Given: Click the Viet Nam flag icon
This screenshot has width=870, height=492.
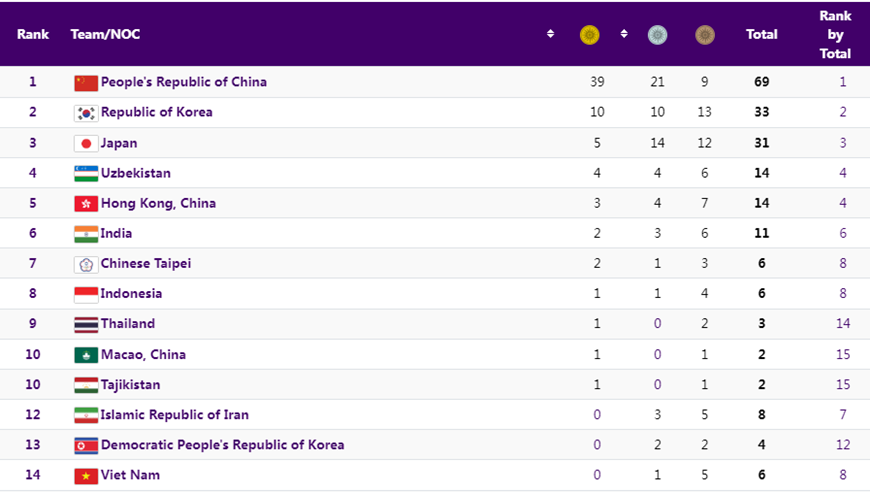Looking at the screenshot, I should (x=86, y=475).
